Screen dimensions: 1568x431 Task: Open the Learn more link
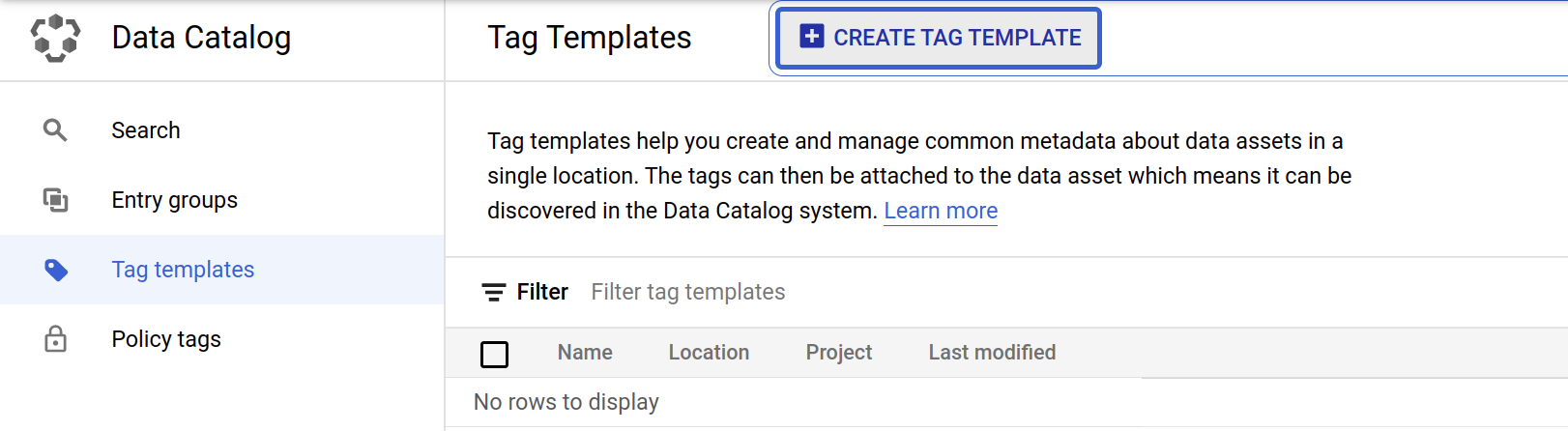[x=941, y=211]
